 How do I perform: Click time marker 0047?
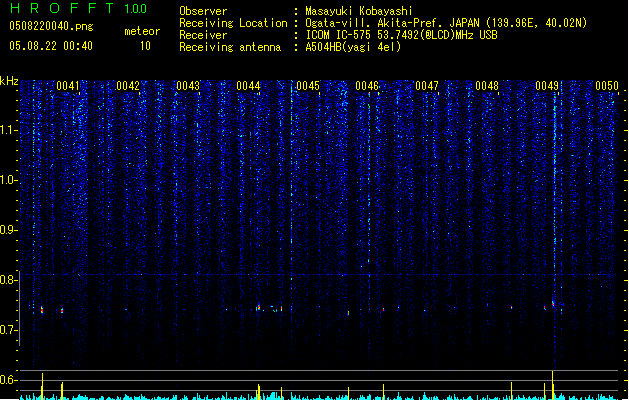[x=427, y=86]
